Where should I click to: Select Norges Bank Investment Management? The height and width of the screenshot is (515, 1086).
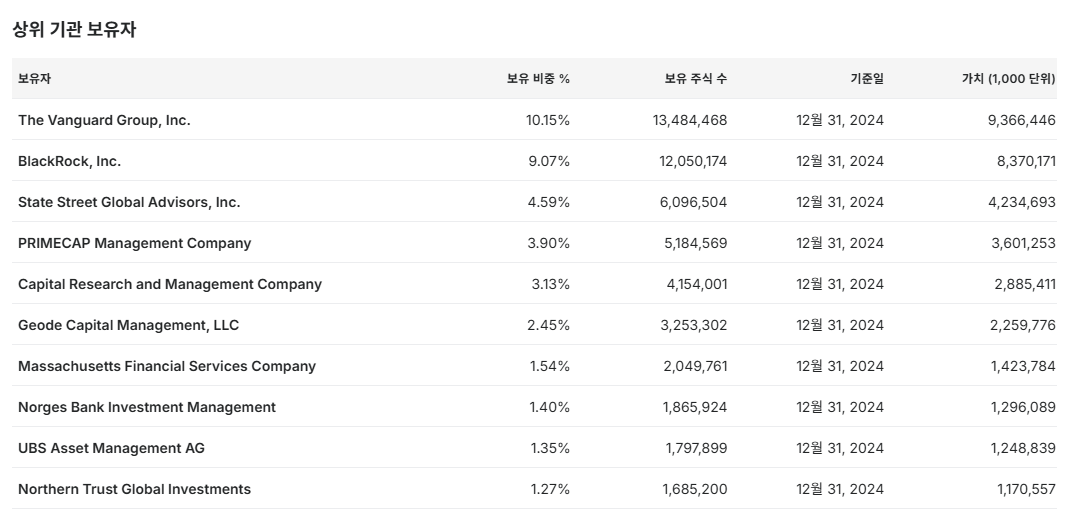pyautogui.click(x=147, y=407)
